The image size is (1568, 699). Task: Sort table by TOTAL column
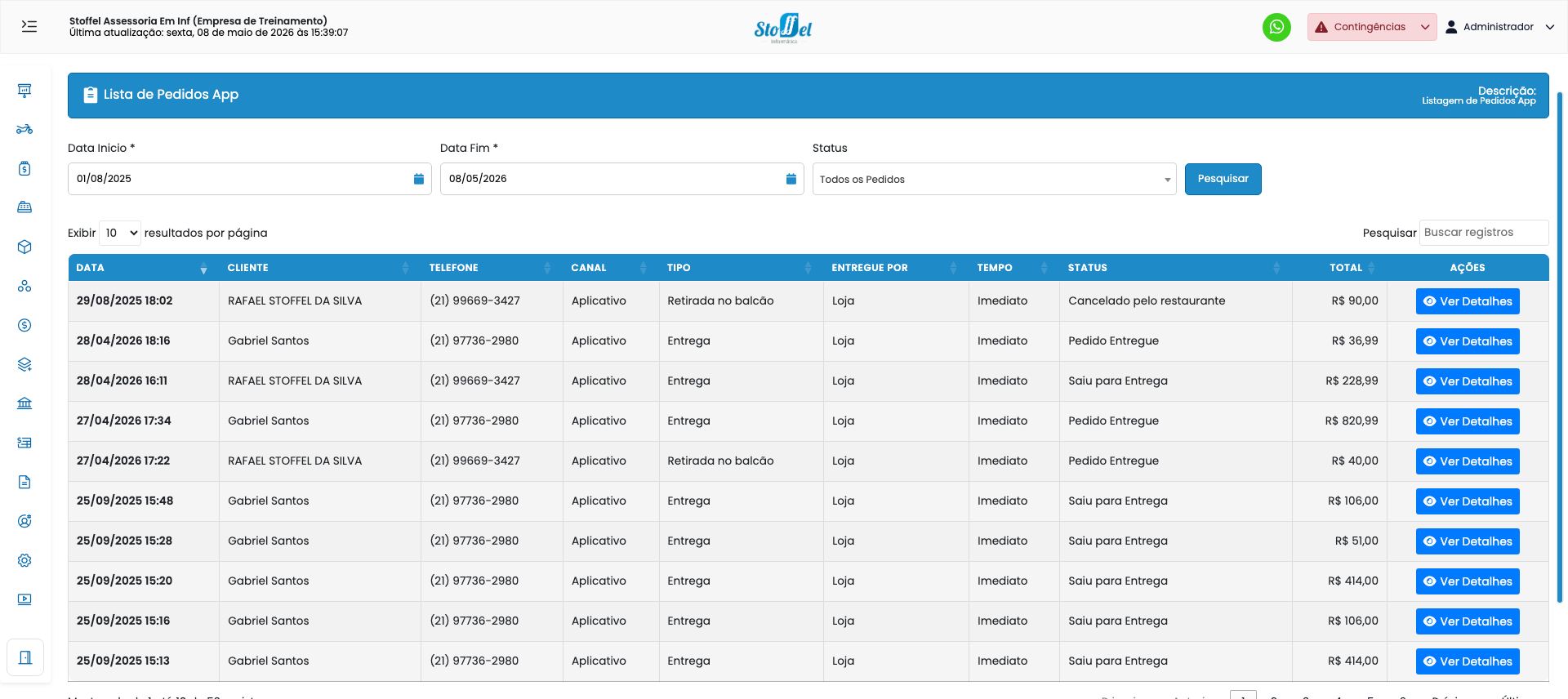click(x=1339, y=268)
